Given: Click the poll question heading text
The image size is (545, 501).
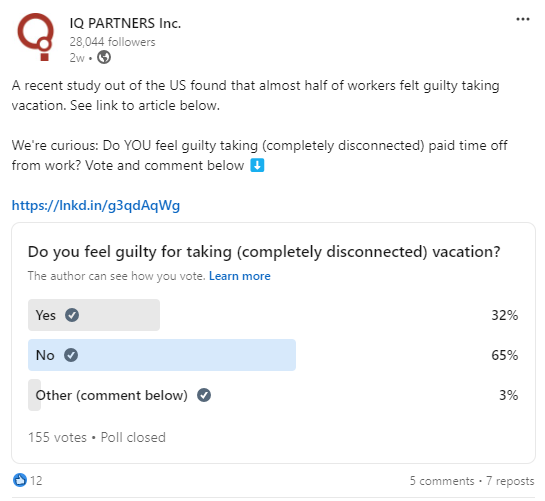Looking at the screenshot, I should (264, 252).
